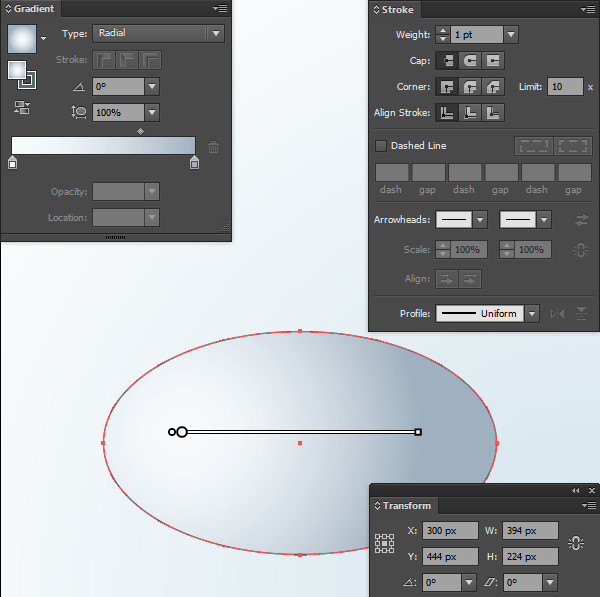
Task: Open the gradient angle dropdown
Action: click(152, 86)
